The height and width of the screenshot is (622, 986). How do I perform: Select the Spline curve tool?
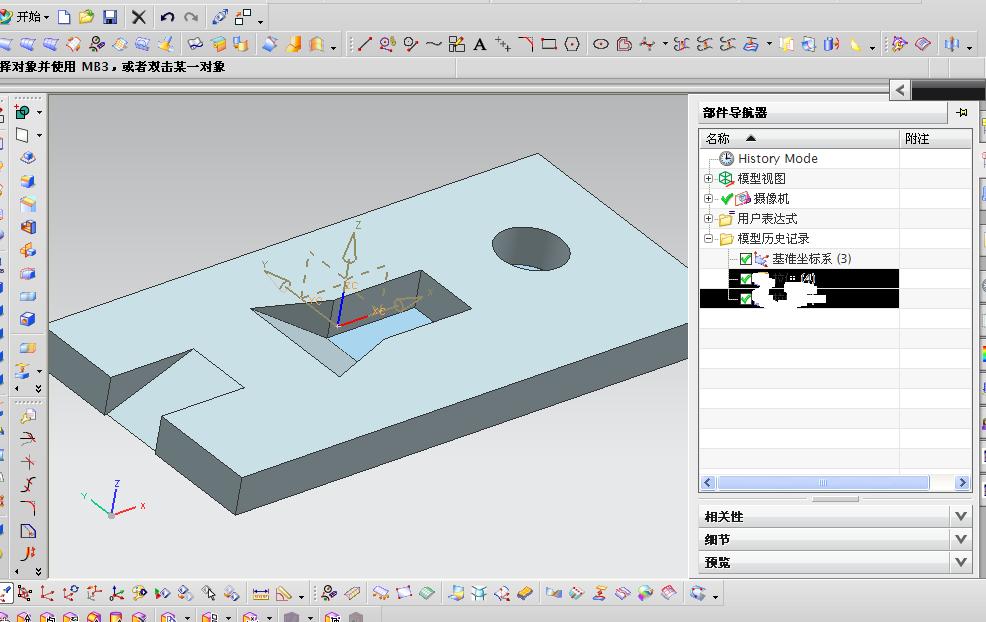pyautogui.click(x=433, y=44)
